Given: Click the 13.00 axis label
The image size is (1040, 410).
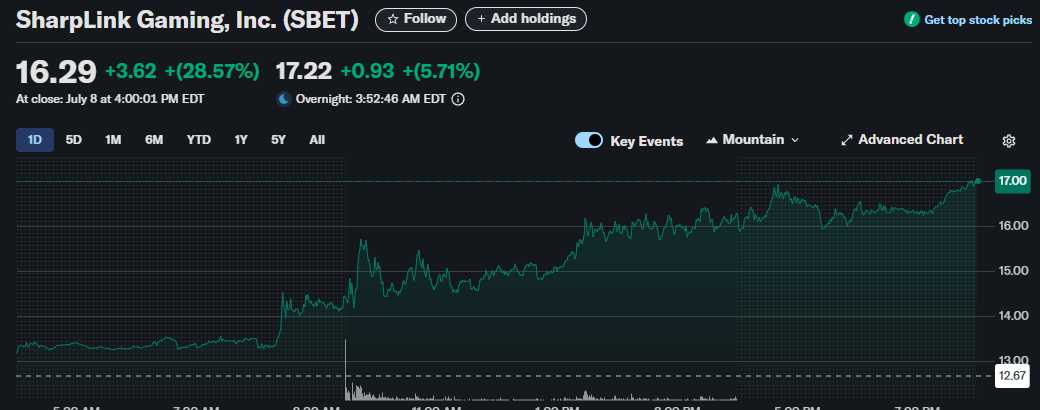Looking at the screenshot, I should [x=1013, y=361].
